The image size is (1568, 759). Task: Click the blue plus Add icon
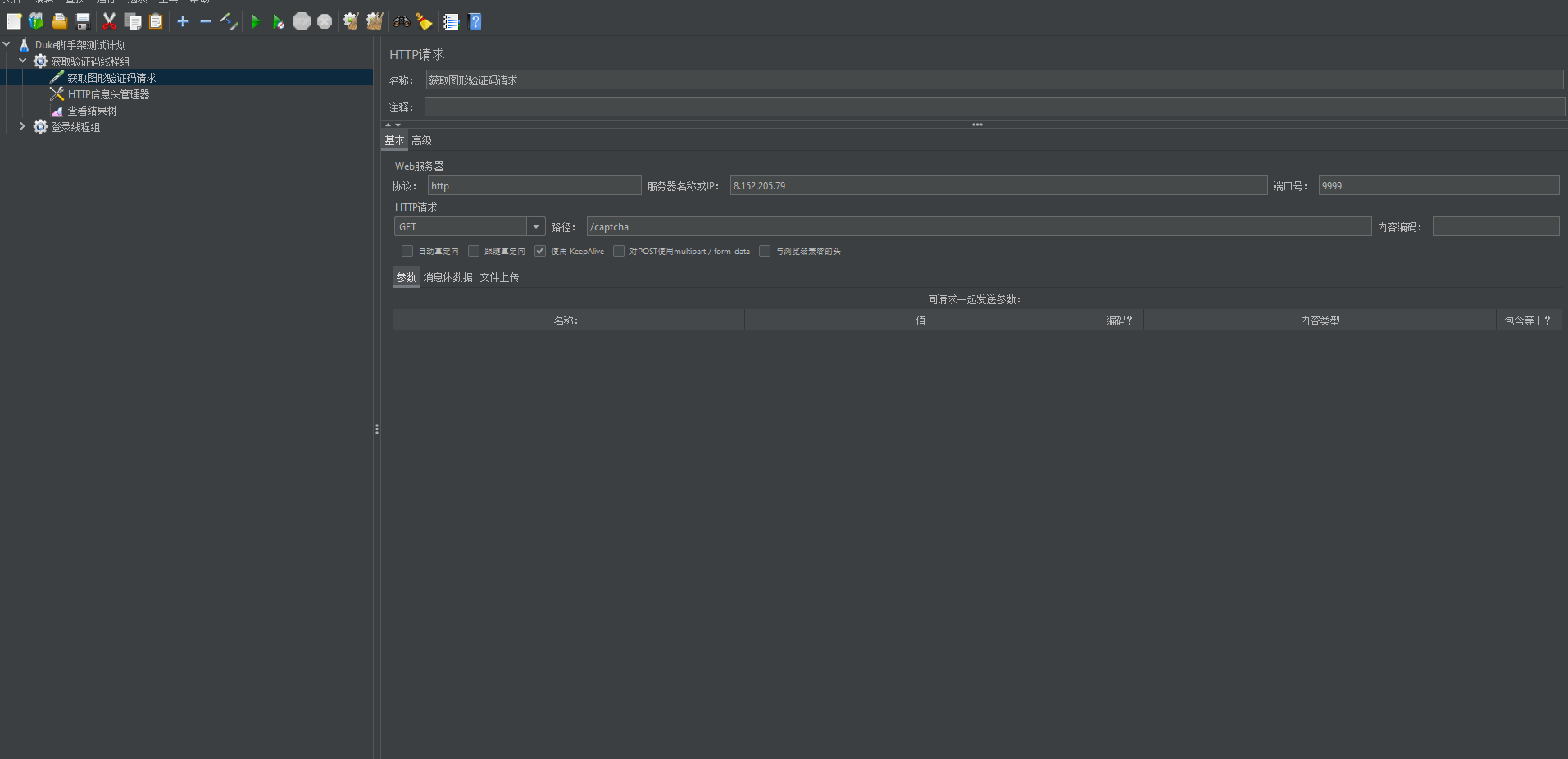[183, 22]
